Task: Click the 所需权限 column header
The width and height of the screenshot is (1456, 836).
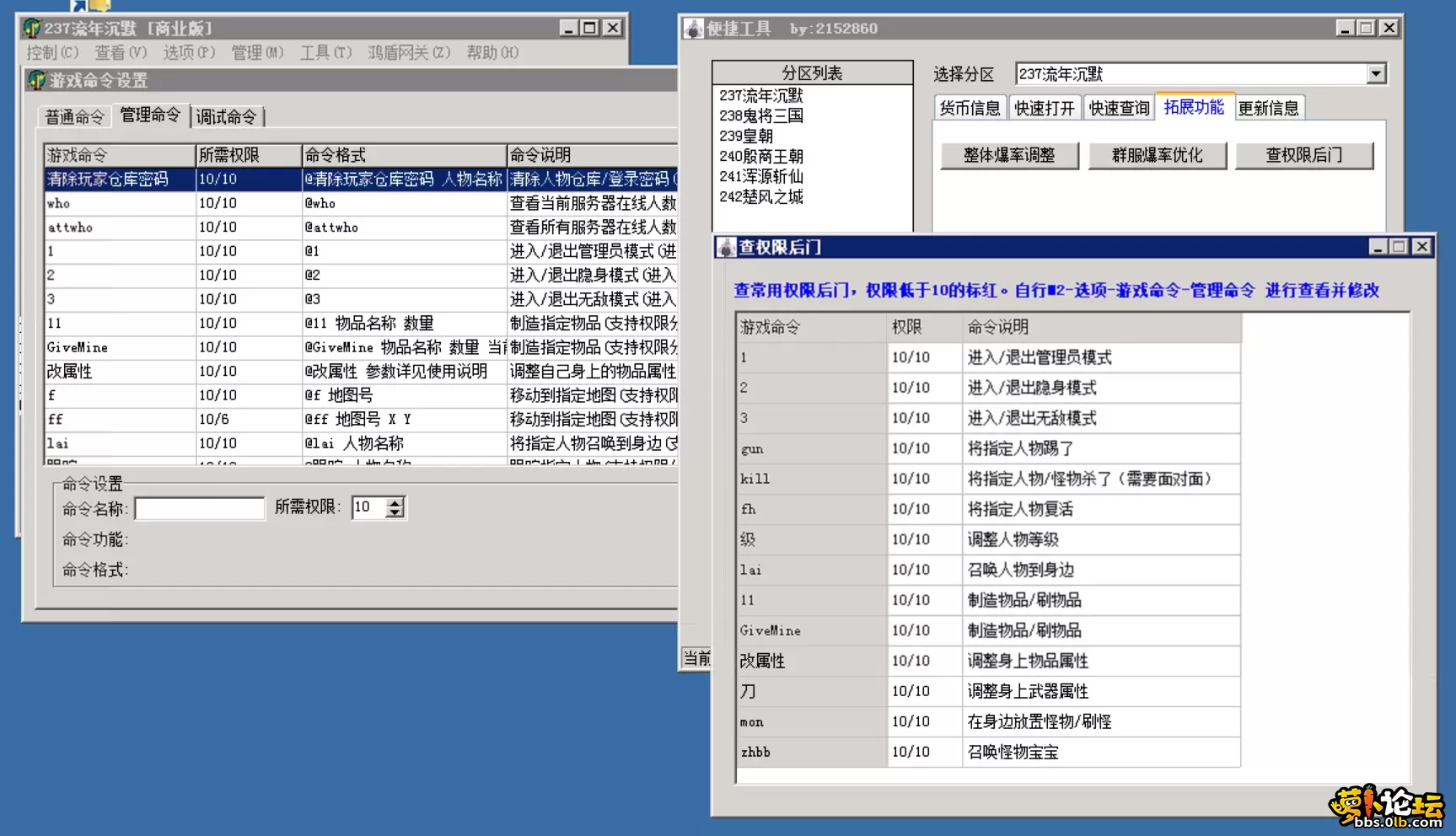Action: [249, 155]
